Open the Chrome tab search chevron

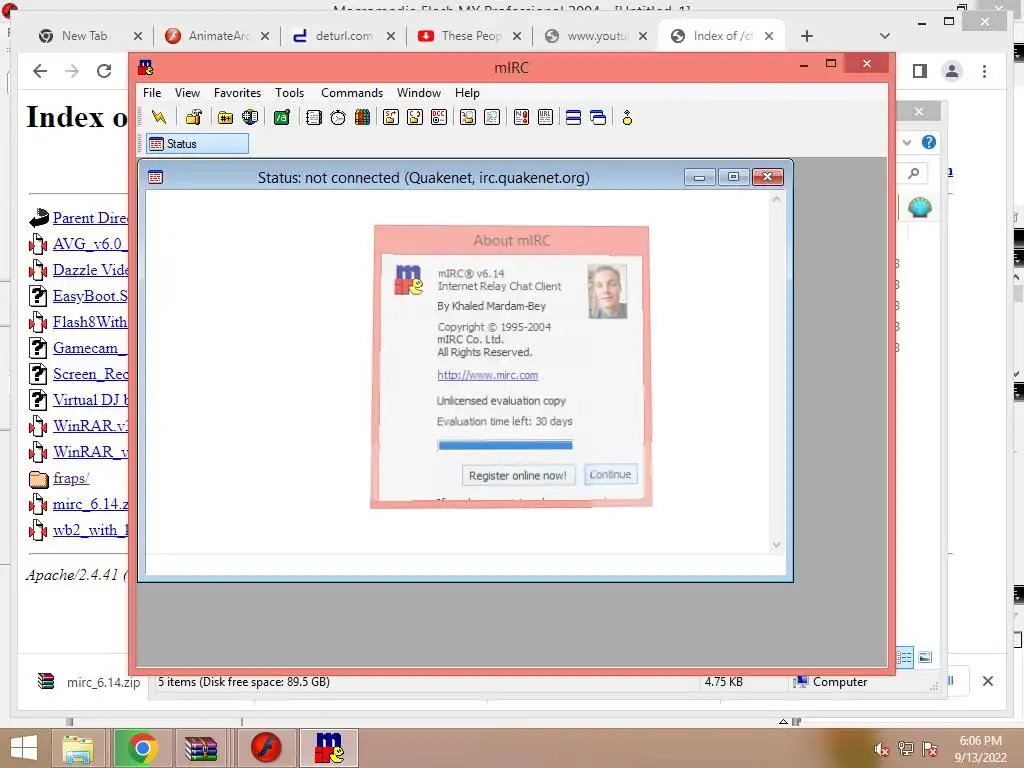tap(885, 36)
